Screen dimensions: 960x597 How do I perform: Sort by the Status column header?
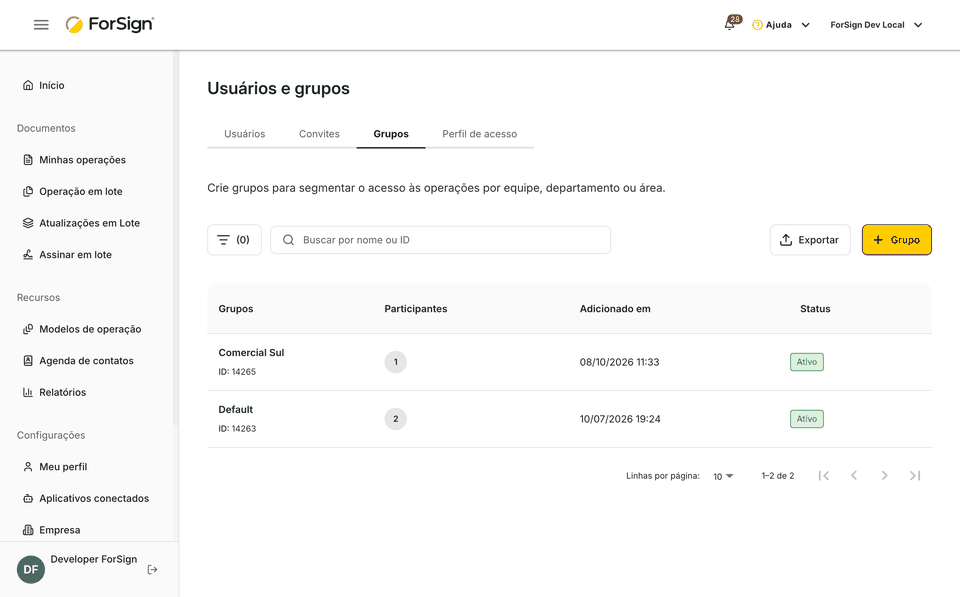coord(815,309)
